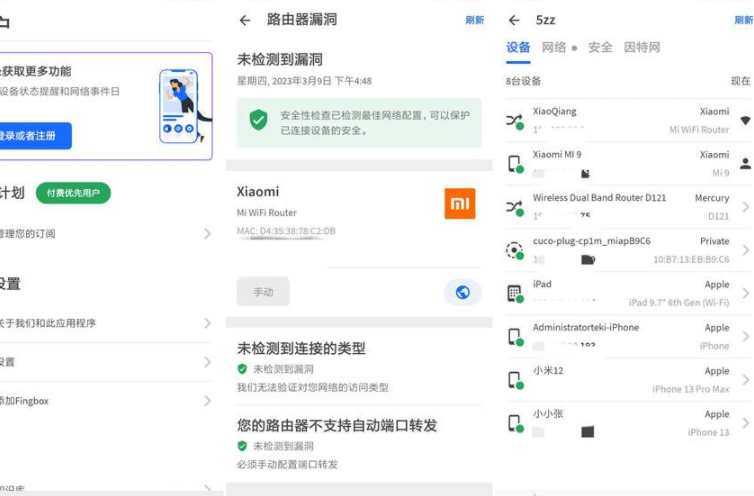Tap the 未检测到漏洞 heading
The height and width of the screenshot is (496, 754).
pyautogui.click(x=280, y=60)
